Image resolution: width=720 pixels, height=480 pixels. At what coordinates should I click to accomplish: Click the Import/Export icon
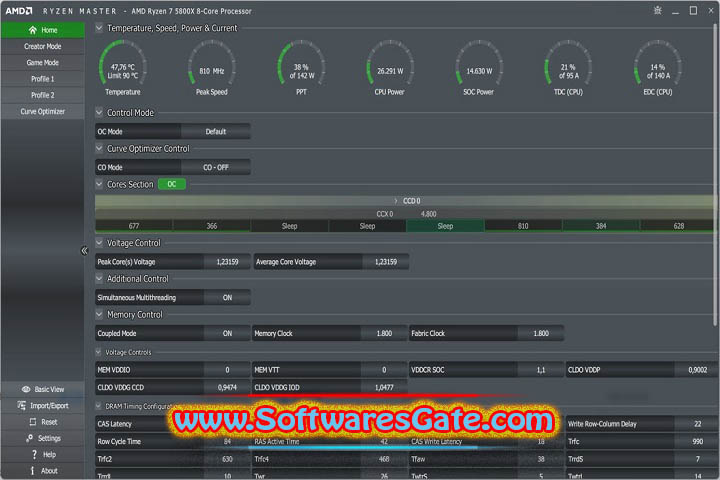[x=22, y=405]
